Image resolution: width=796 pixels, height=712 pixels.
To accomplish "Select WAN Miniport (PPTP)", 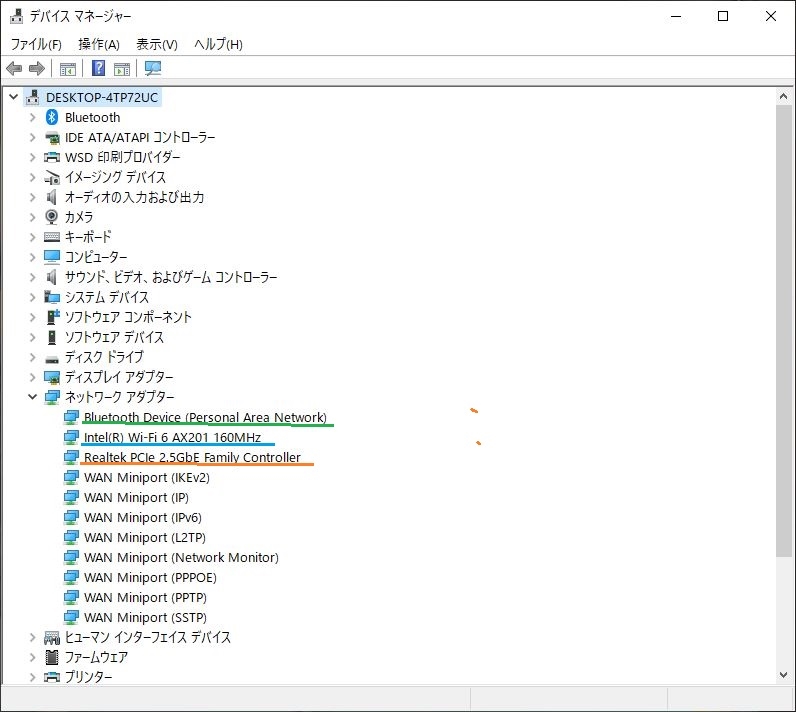I will (x=145, y=597).
